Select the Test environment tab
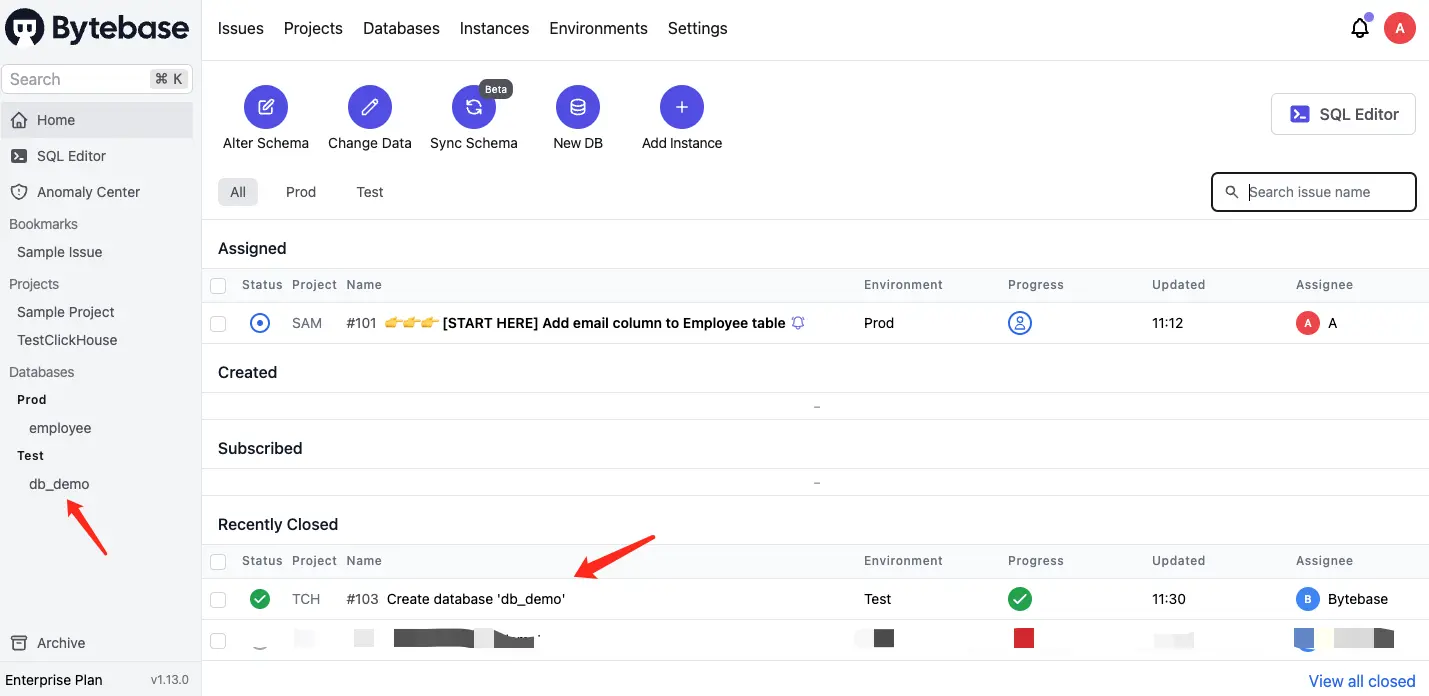1429x696 pixels. point(370,192)
